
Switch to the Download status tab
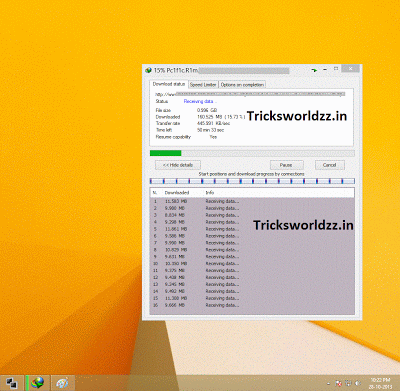pyautogui.click(x=169, y=84)
